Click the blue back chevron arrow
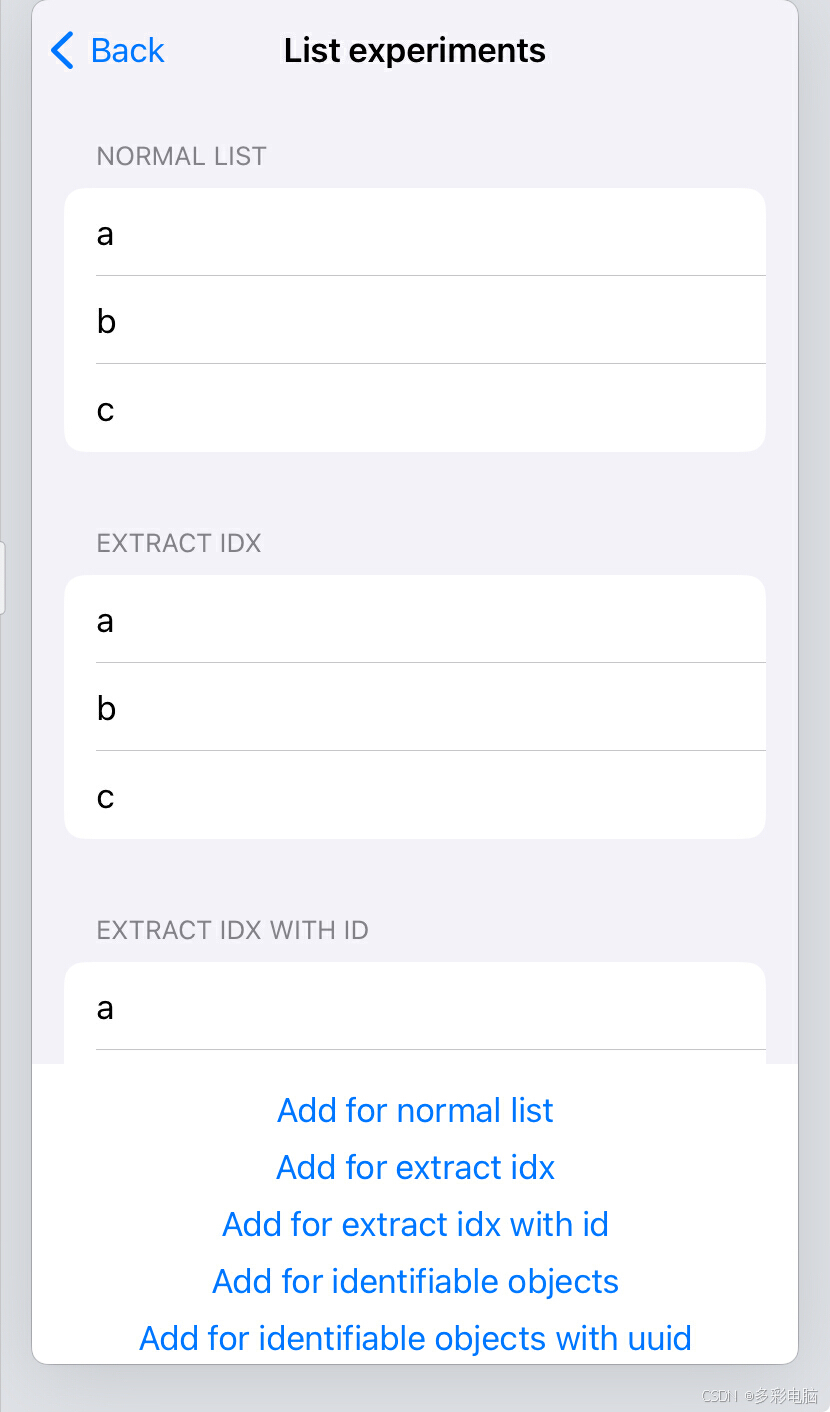 click(62, 50)
